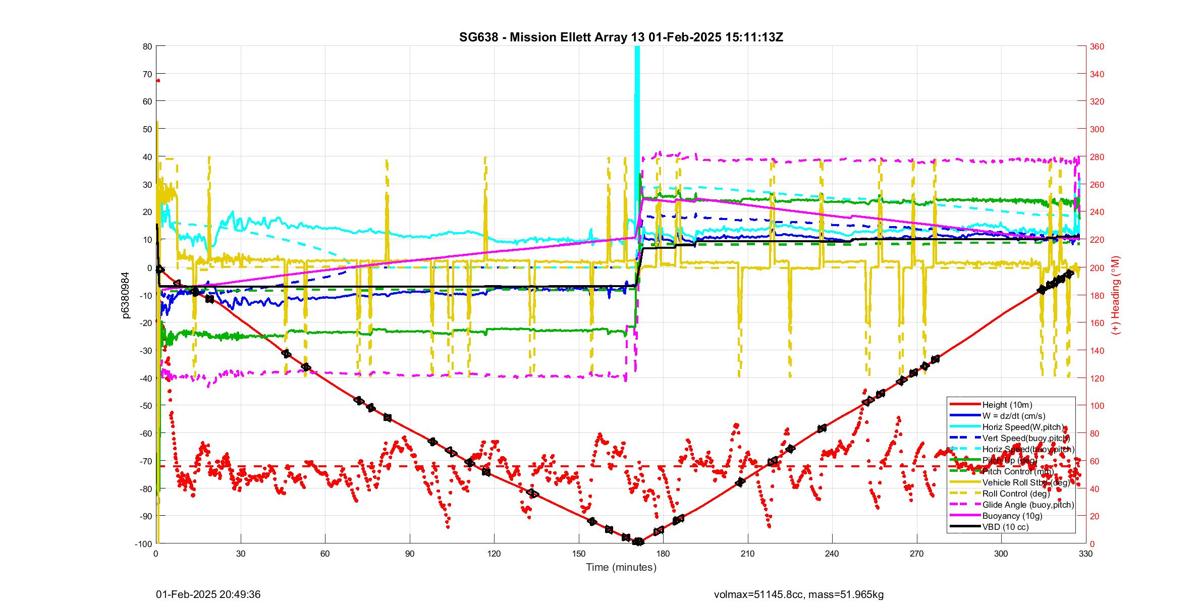Click right heading axis tick label 280
1200x611 pixels.
click(1098, 157)
